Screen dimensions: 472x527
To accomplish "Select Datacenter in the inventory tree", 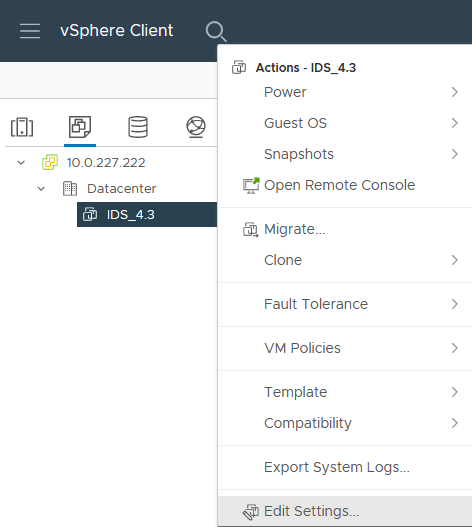I will point(122,189).
